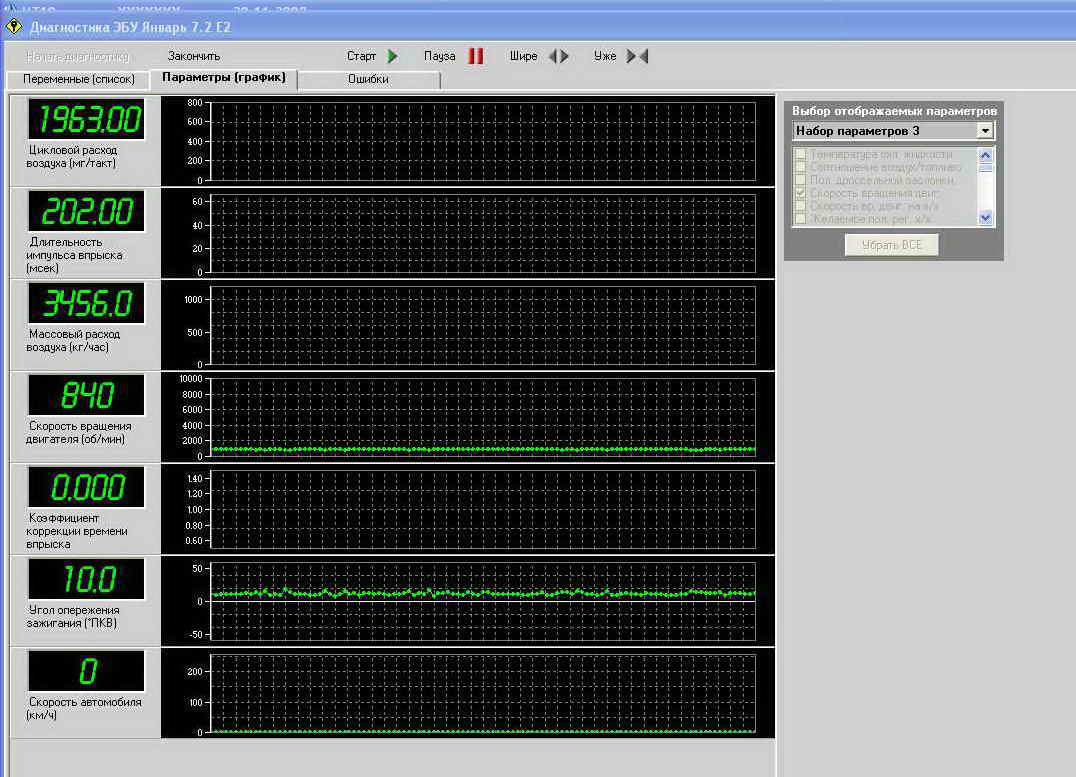Click the Пауза label

point(439,56)
